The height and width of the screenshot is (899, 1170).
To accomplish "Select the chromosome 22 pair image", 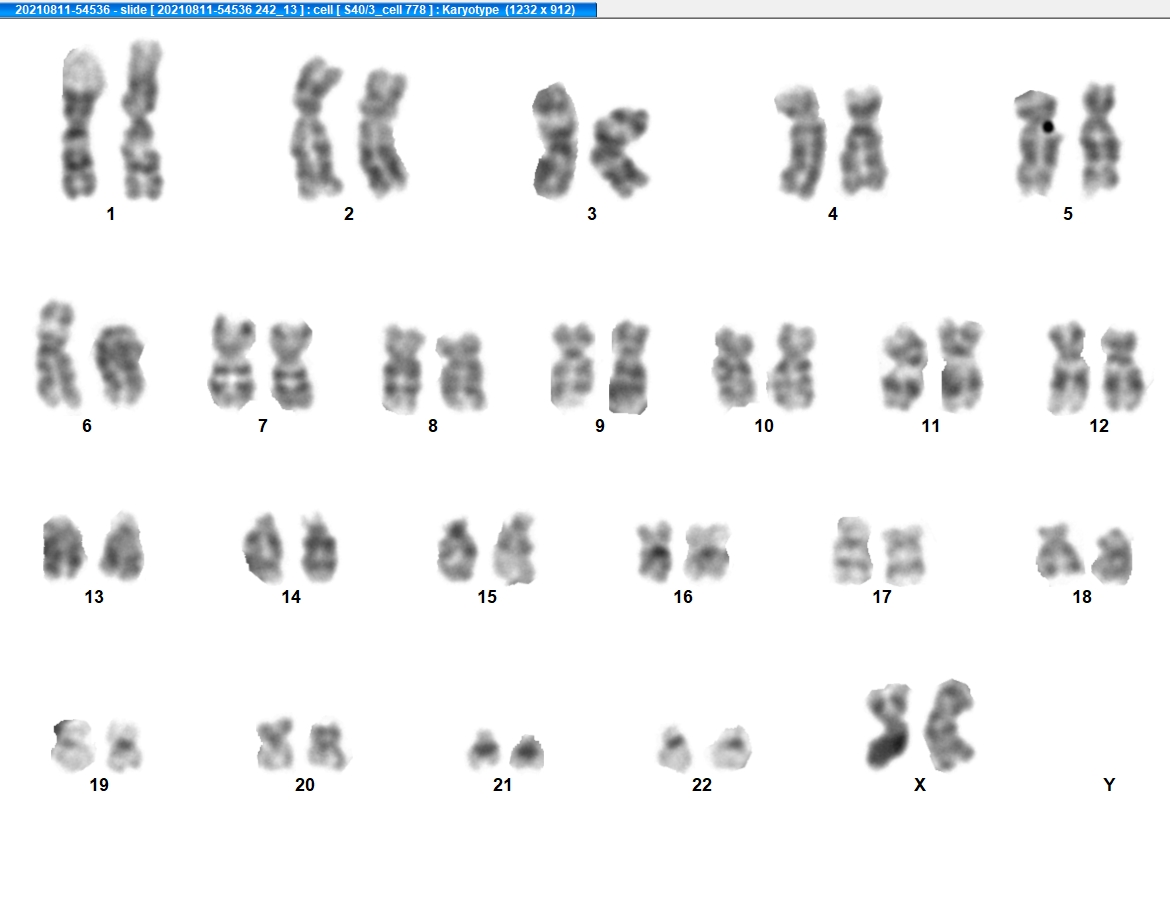I will coord(704,748).
